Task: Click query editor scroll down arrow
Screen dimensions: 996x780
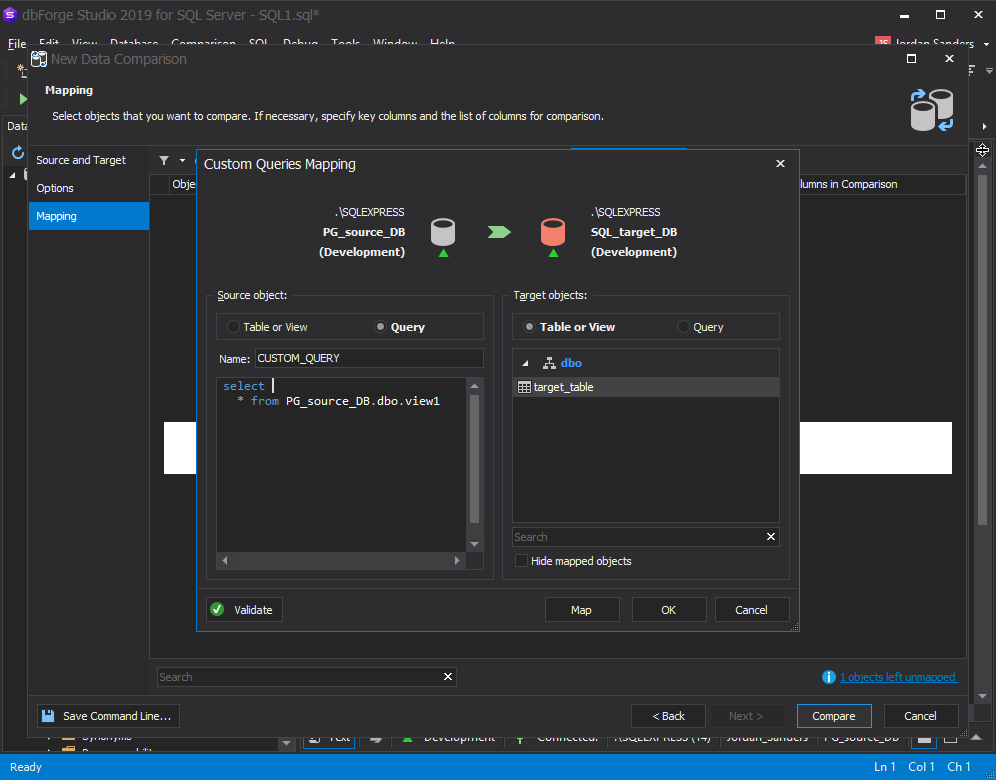Action: [x=474, y=544]
